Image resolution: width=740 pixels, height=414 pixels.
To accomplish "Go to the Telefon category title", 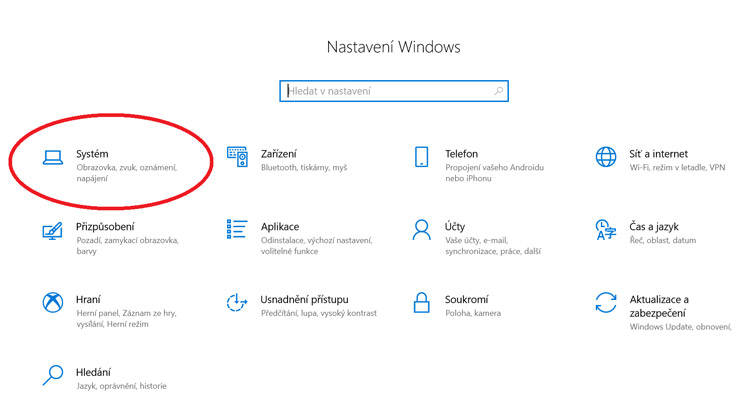I will click(x=462, y=154).
